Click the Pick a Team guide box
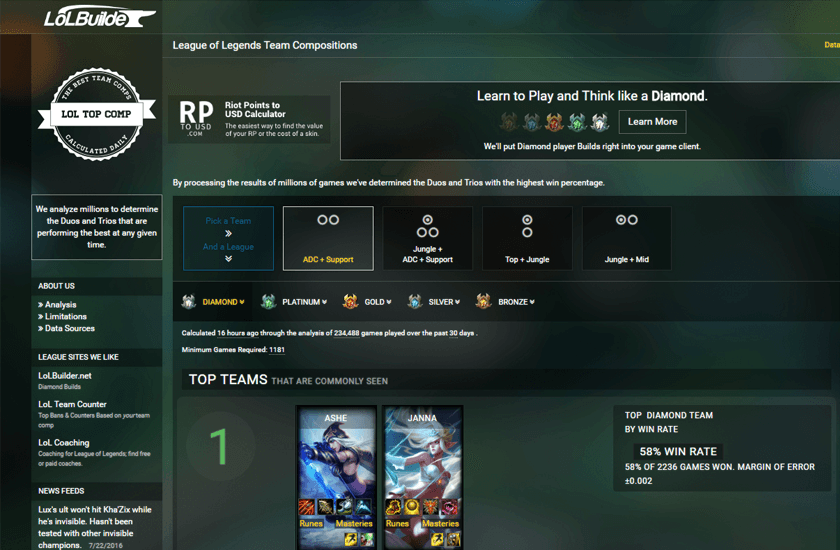Image resolution: width=840 pixels, height=550 pixels. pos(228,238)
